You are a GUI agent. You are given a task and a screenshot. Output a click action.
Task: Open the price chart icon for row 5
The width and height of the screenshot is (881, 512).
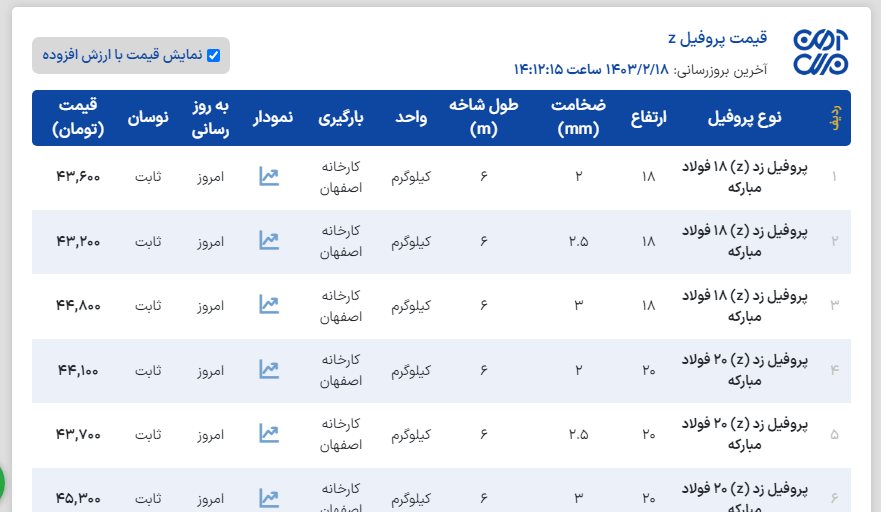tap(268, 434)
